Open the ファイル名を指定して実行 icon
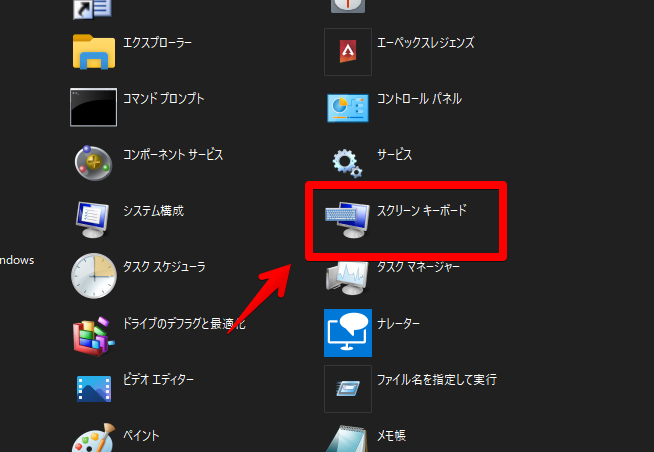 click(x=348, y=389)
